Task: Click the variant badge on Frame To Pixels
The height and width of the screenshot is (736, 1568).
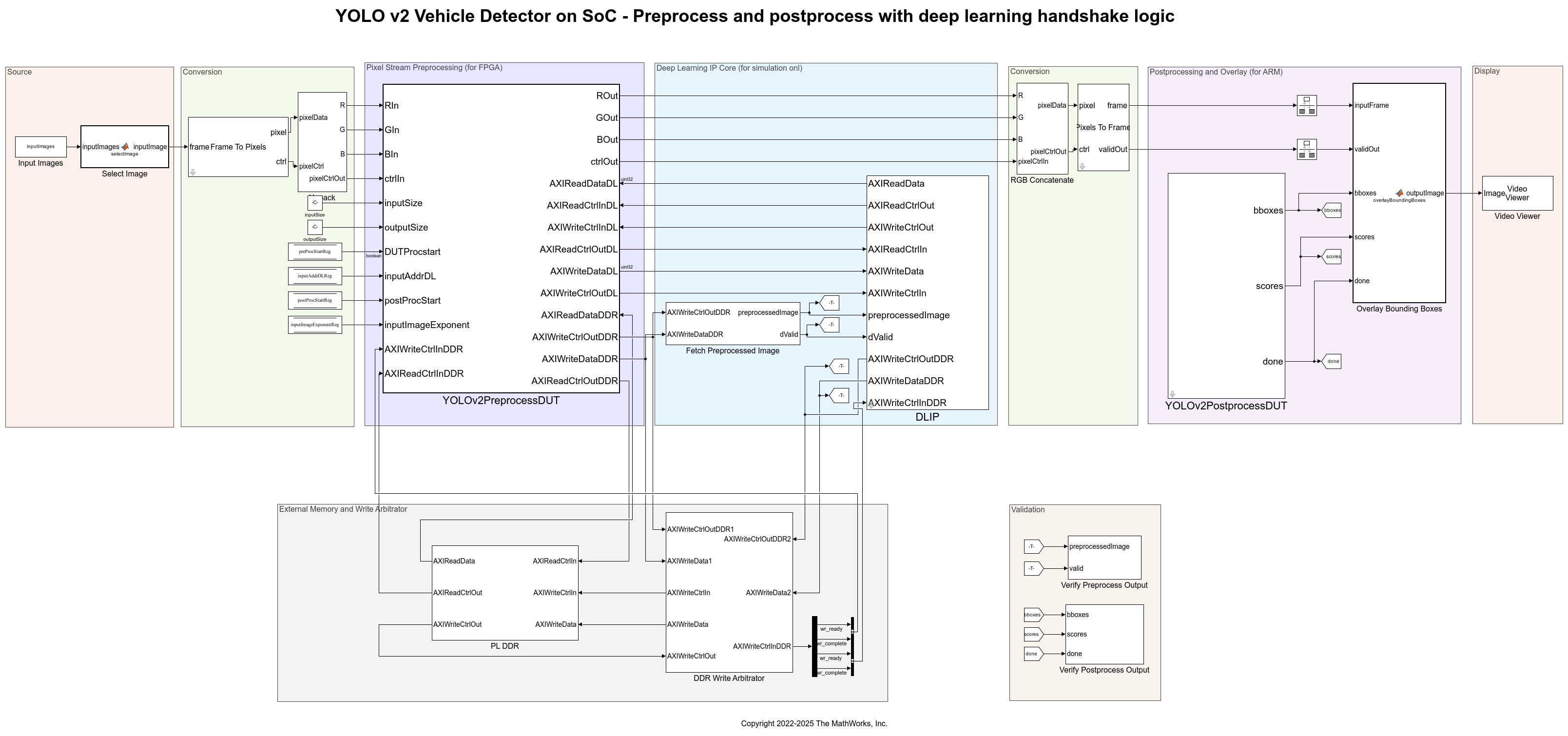Action: (193, 174)
